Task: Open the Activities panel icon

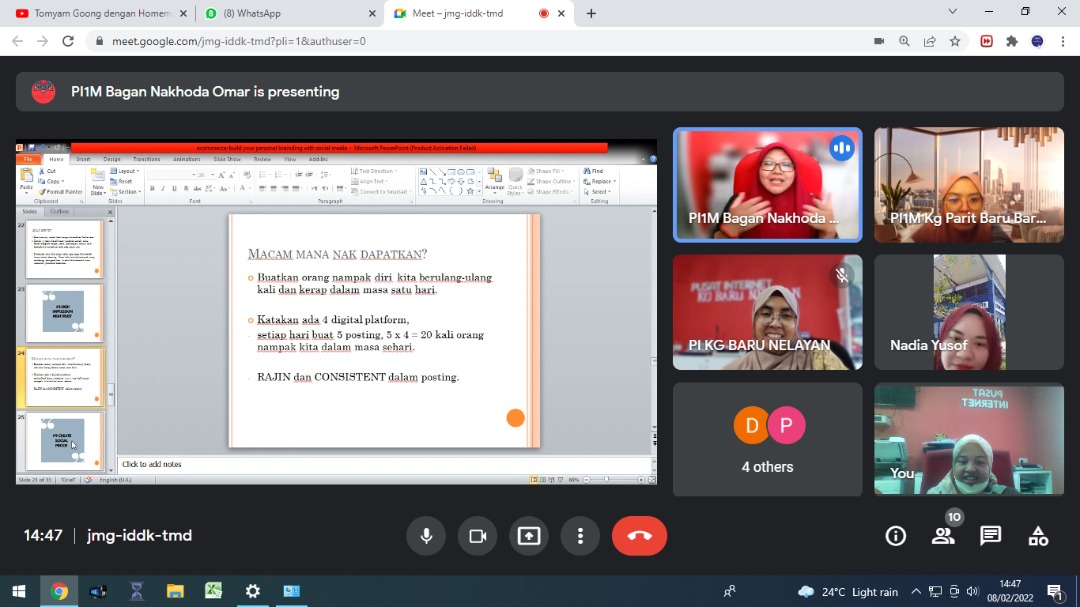Action: (1038, 536)
